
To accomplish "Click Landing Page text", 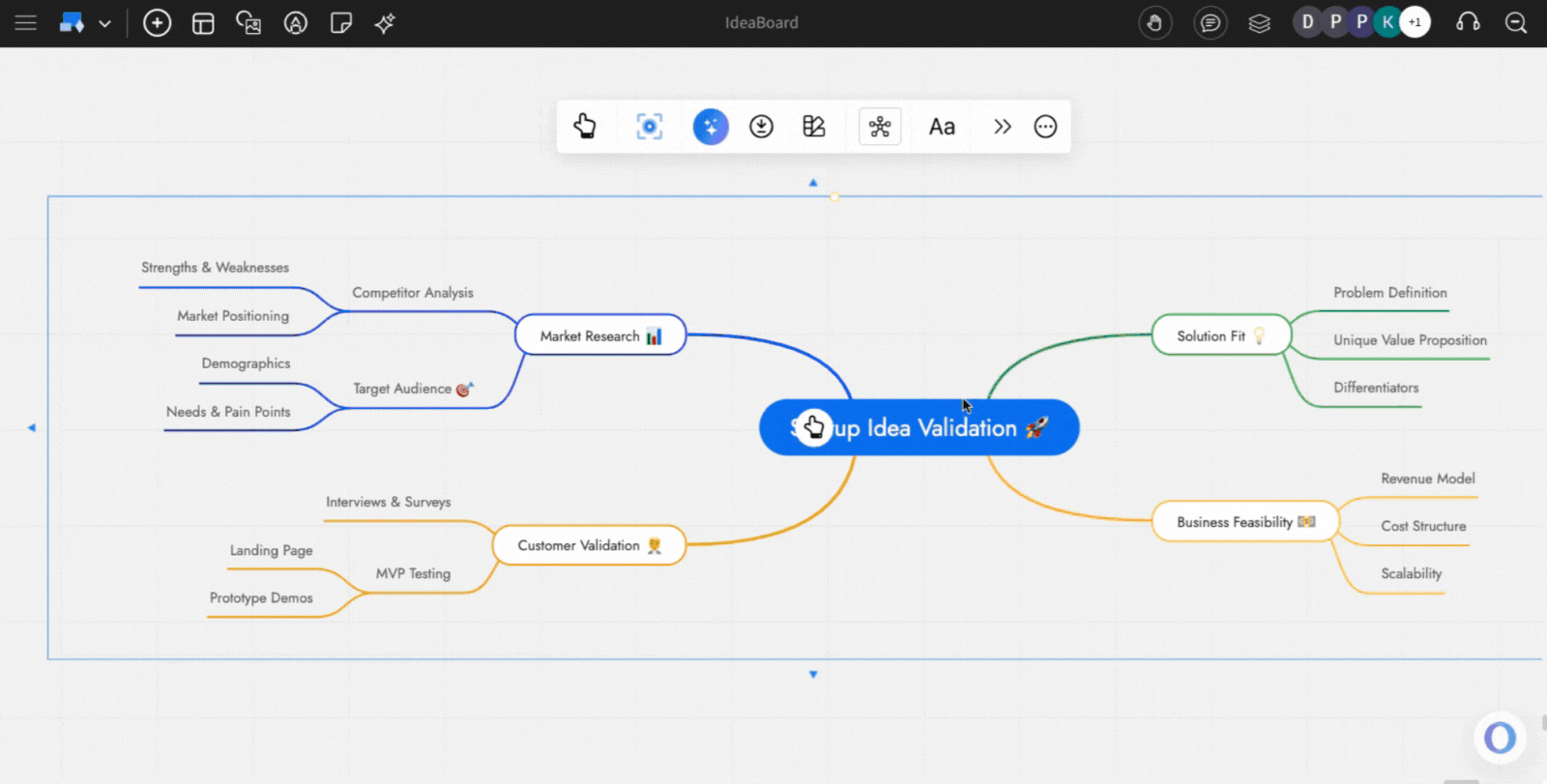I will 271,551.
